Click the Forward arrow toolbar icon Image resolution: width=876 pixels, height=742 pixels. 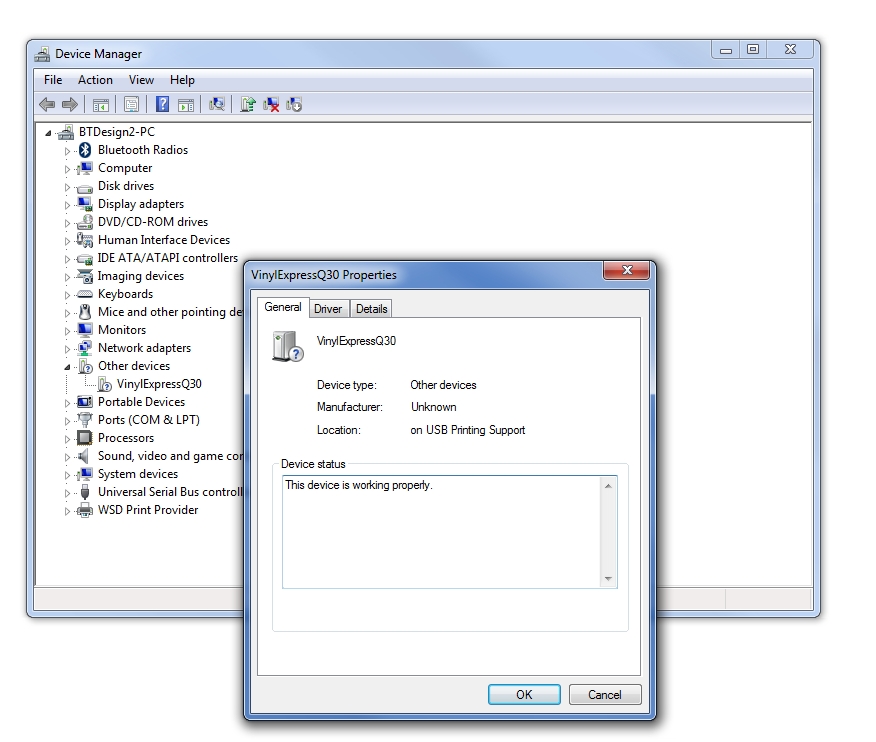click(70, 104)
